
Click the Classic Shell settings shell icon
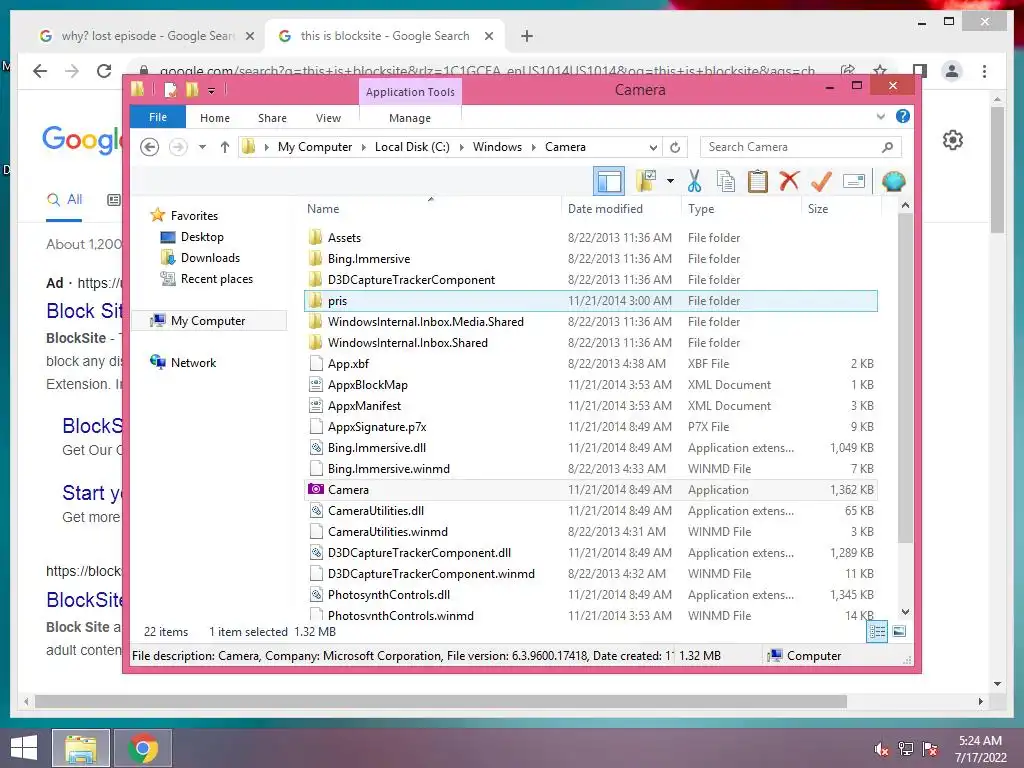893,181
